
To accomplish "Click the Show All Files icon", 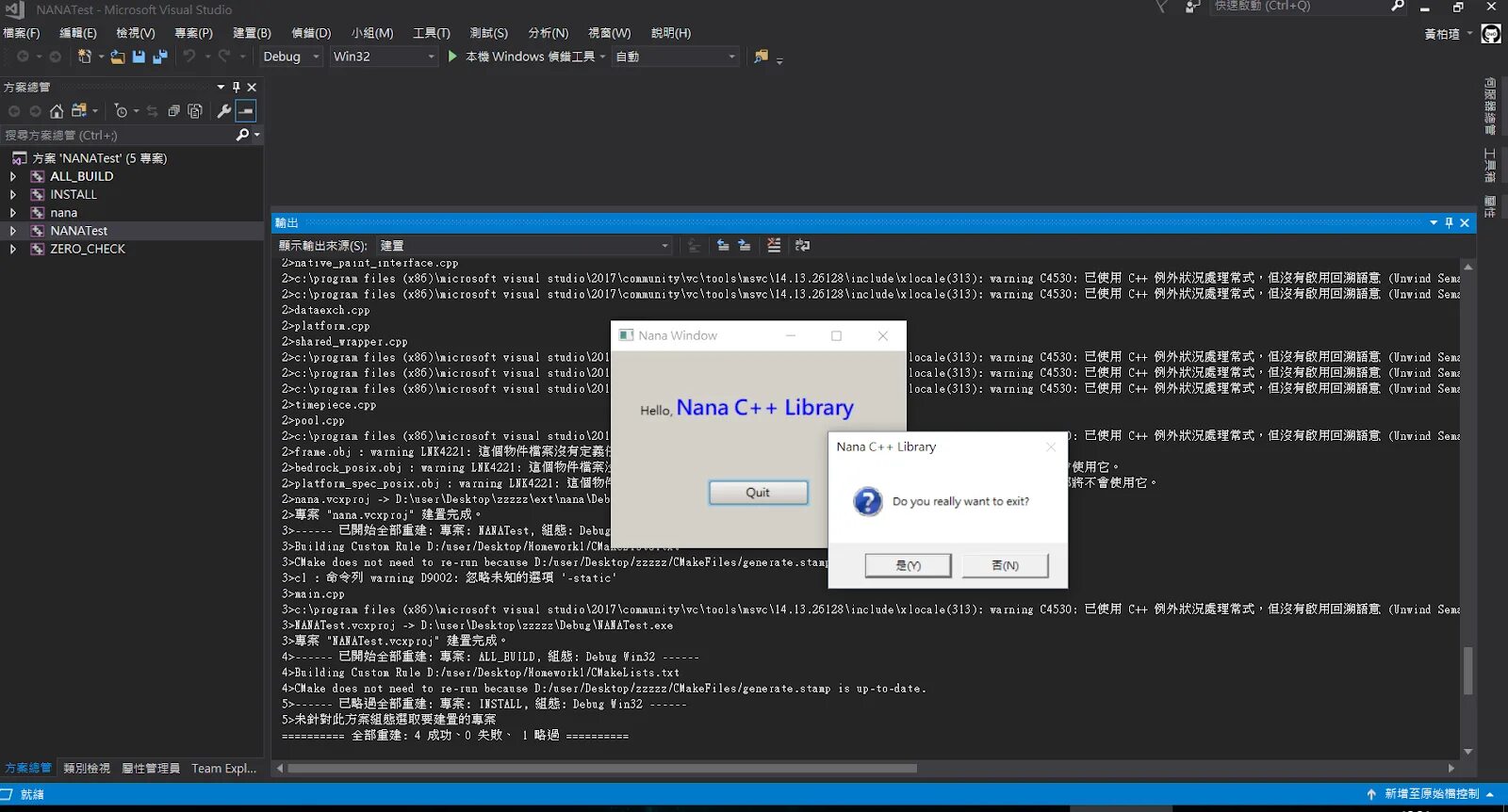I will point(195,111).
